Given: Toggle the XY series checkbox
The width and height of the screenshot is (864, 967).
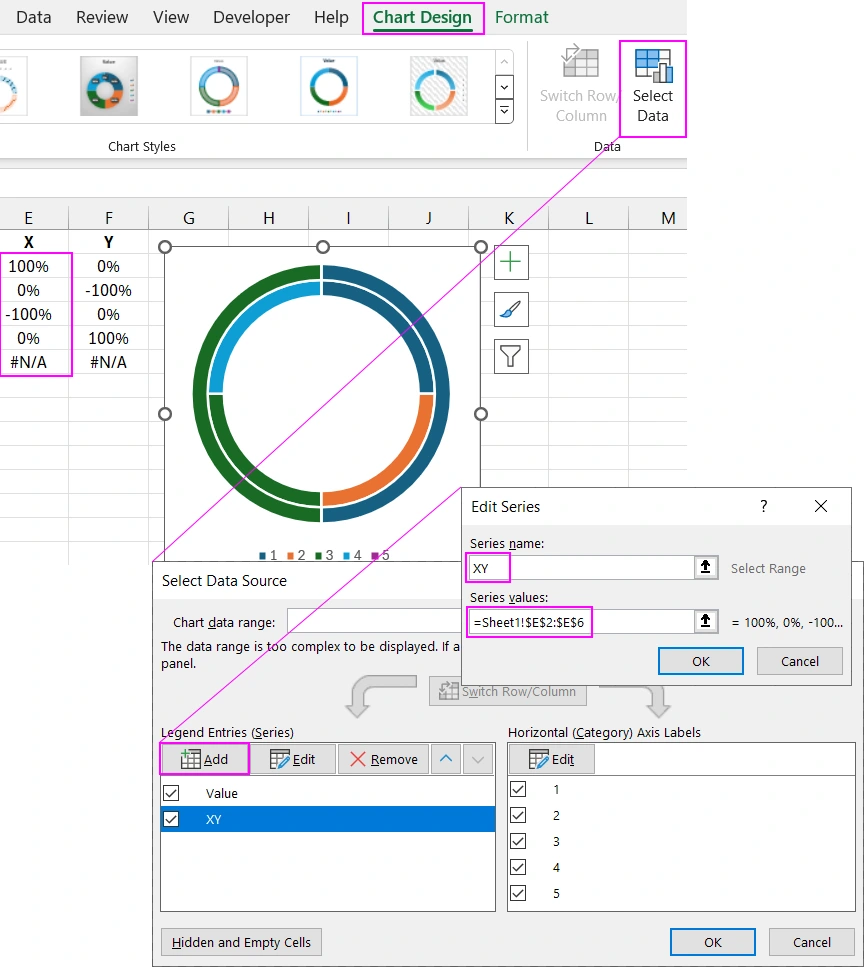Looking at the screenshot, I should pyautogui.click(x=171, y=819).
